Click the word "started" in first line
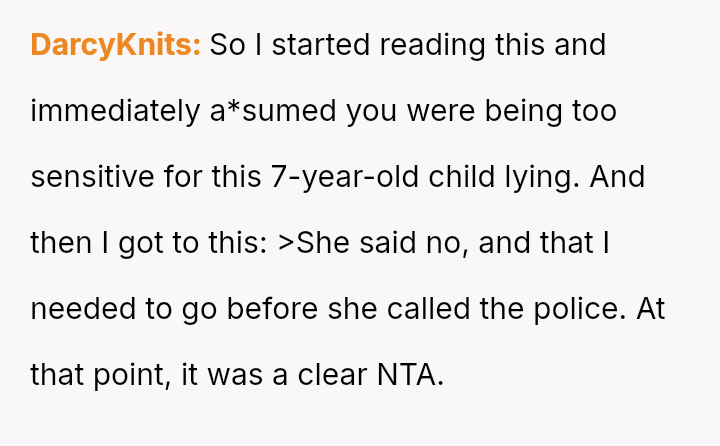The image size is (720, 446). [304, 45]
